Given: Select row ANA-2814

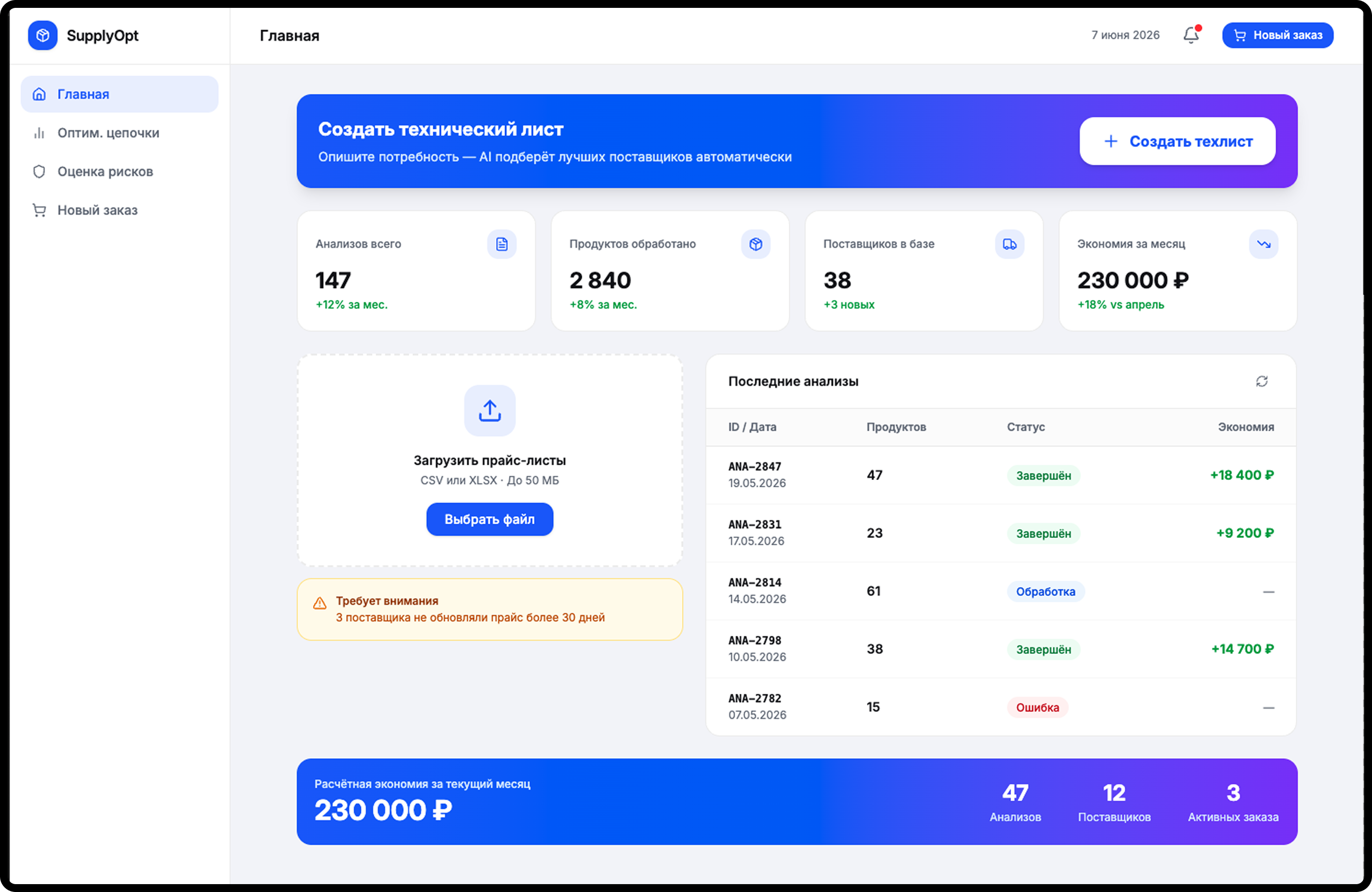Looking at the screenshot, I should 1001,591.
